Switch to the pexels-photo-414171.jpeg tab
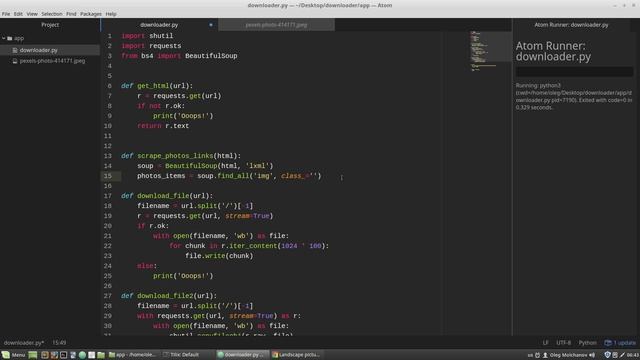 tap(276, 25)
